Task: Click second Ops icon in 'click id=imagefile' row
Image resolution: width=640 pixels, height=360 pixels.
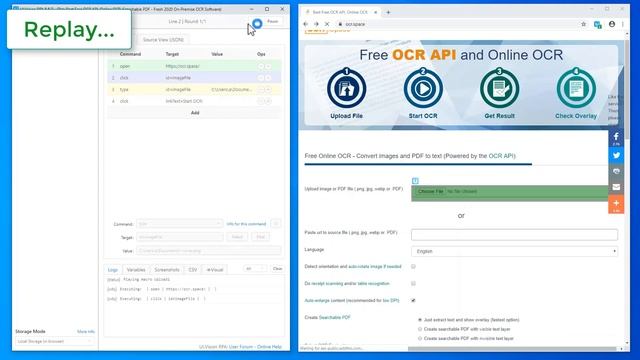Action: coord(268,78)
